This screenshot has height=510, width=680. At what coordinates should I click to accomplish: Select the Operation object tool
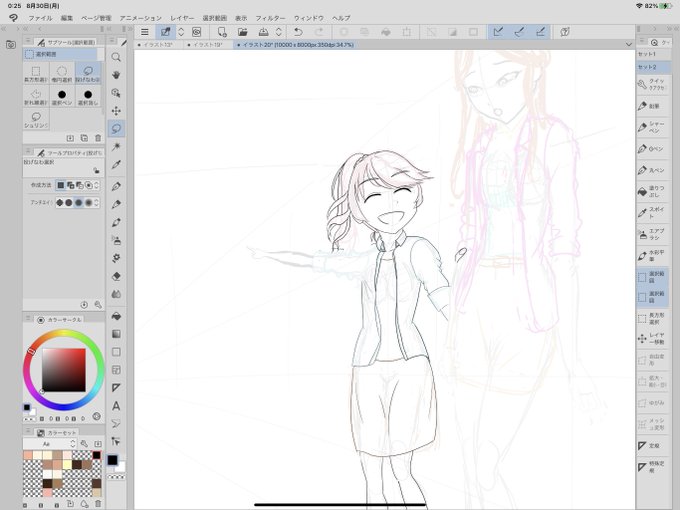(116, 93)
